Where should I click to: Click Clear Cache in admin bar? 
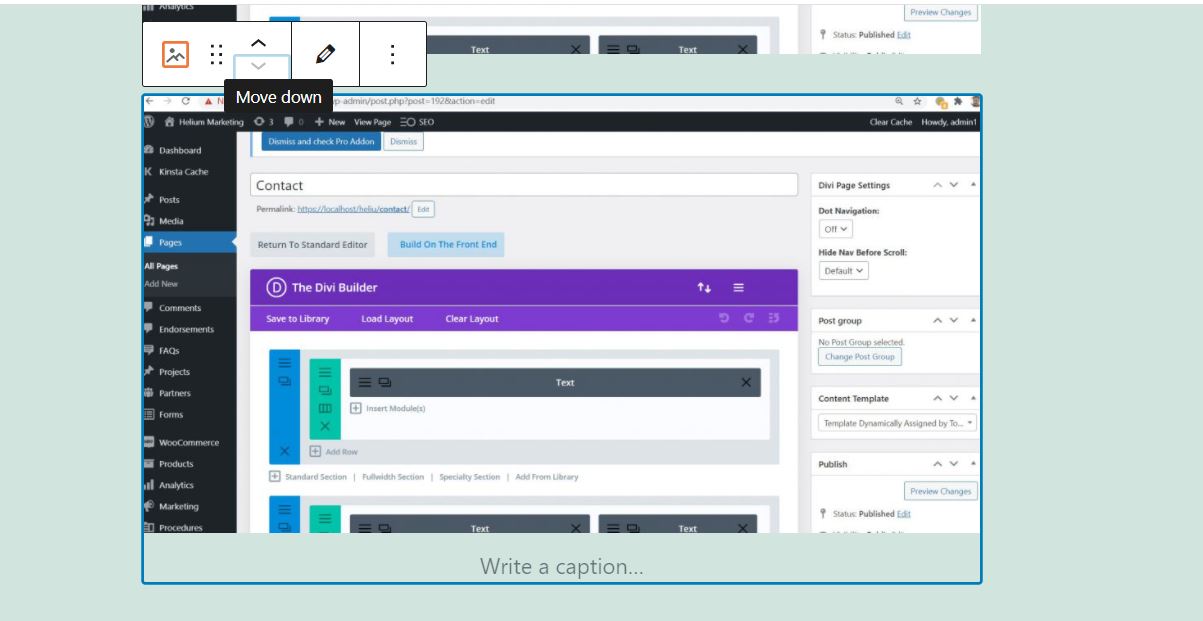891,122
